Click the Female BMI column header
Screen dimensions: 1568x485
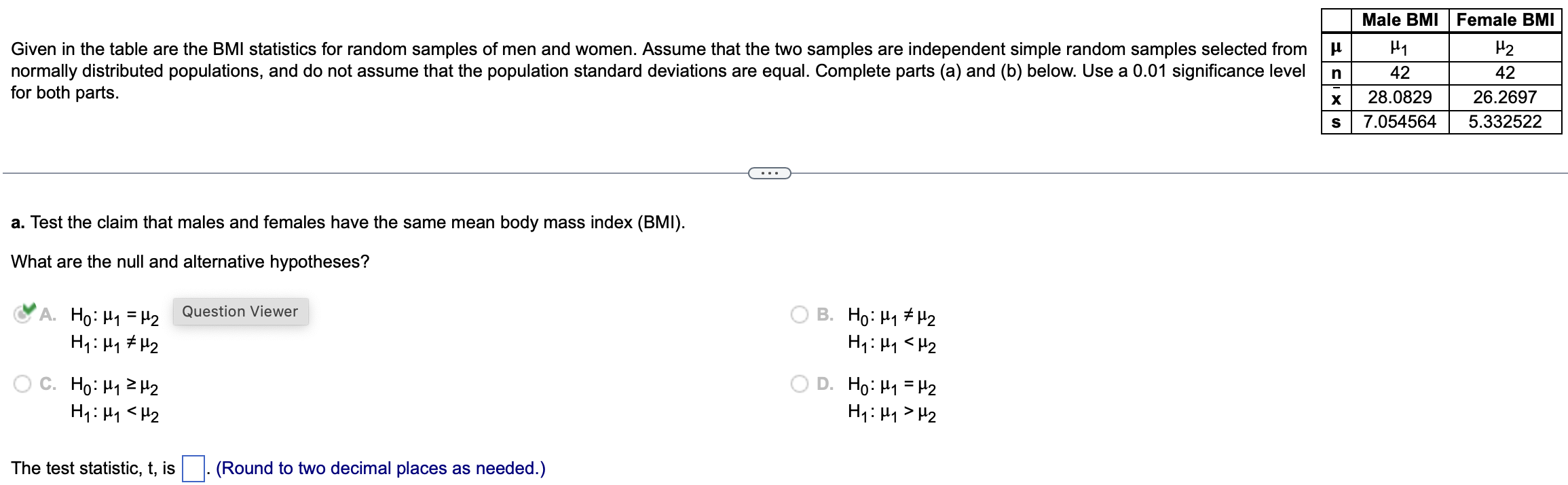point(1505,19)
